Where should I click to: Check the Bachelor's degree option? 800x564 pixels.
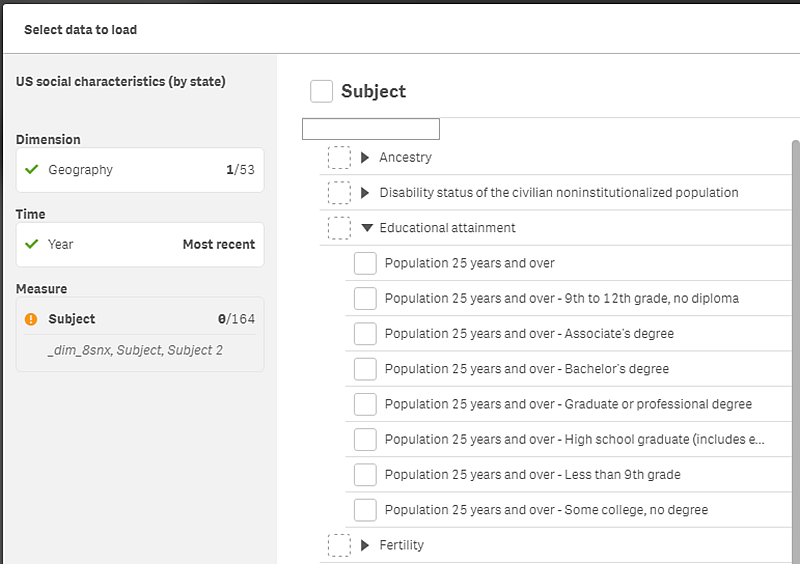click(x=365, y=369)
